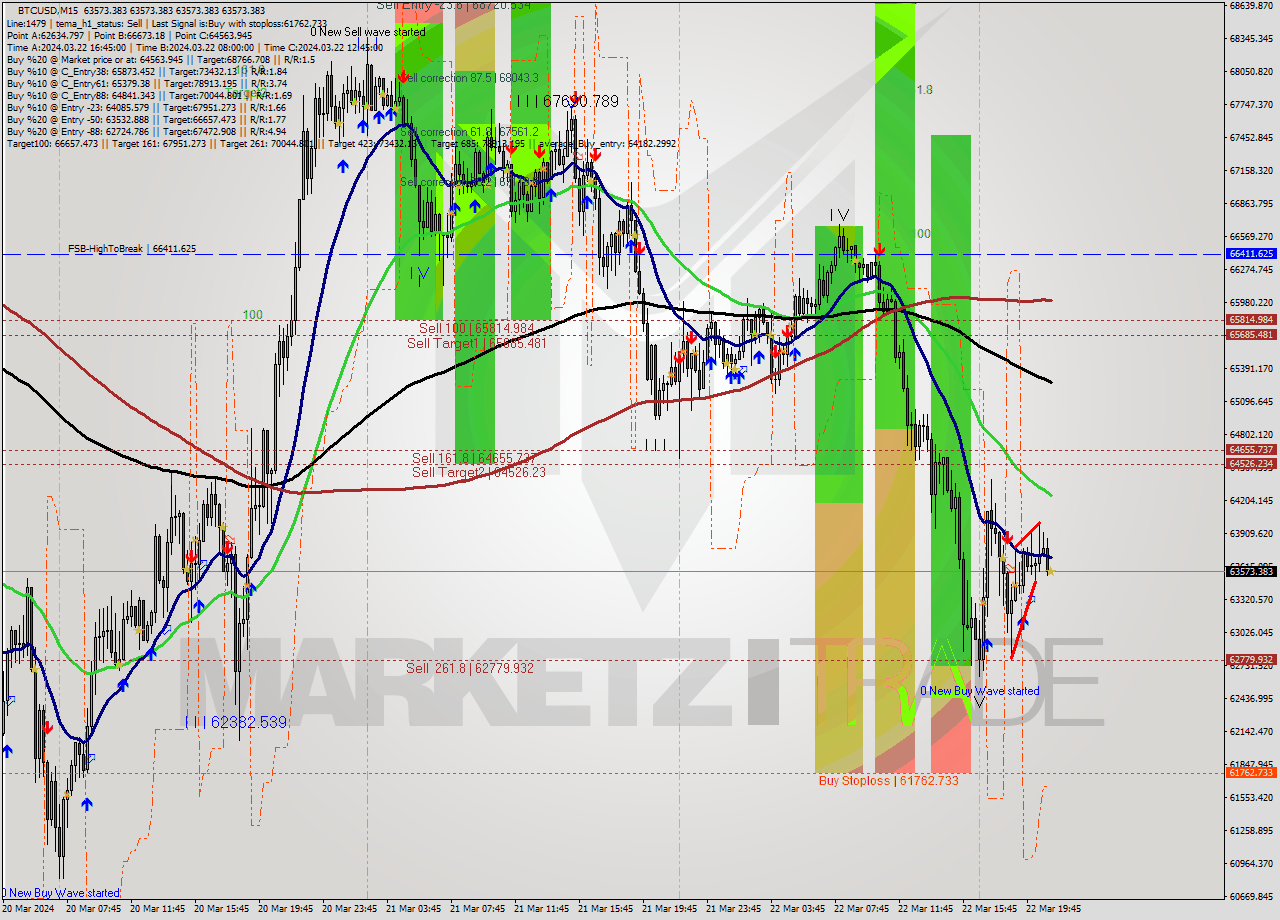The image size is (1280, 920).
Task: Click the blue 66411.625 price tag
Action: 1251,254
